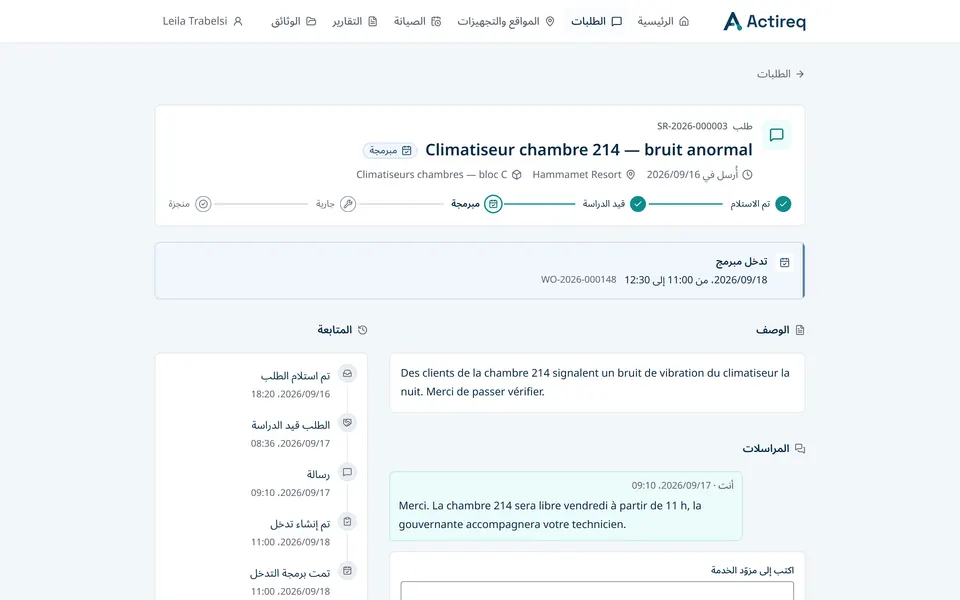Click the clipboard icon for تم إنشاء تدخل
Screen dimensions: 960x600
[347, 522]
